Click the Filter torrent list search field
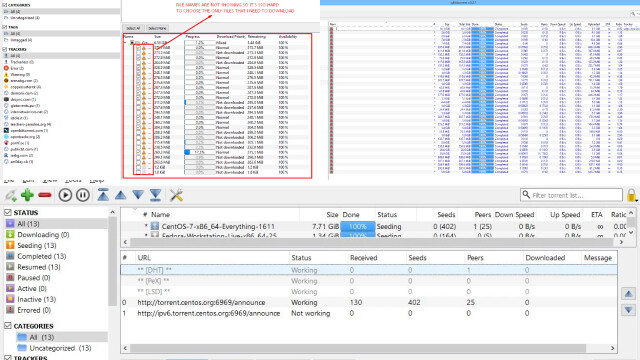Viewport: 640px width, 360px height. pyautogui.click(x=571, y=195)
